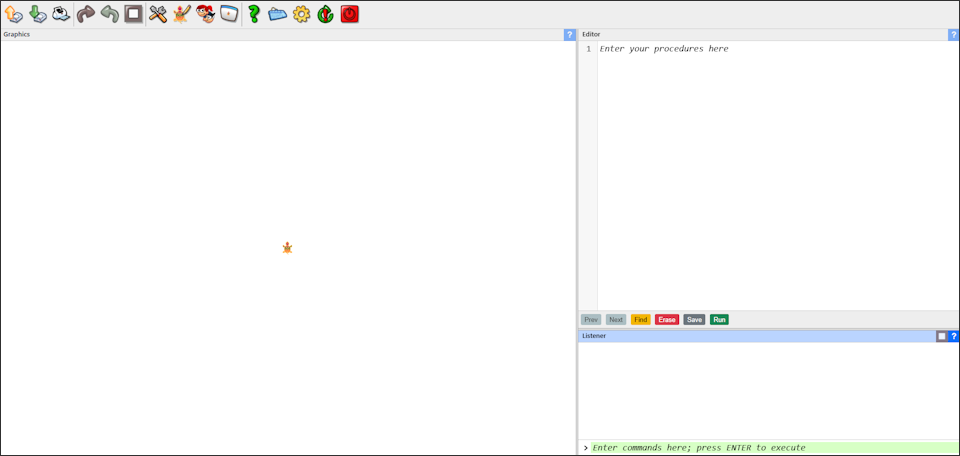Click in the Listener command input field
960x456 pixels.
pyautogui.click(x=770, y=448)
